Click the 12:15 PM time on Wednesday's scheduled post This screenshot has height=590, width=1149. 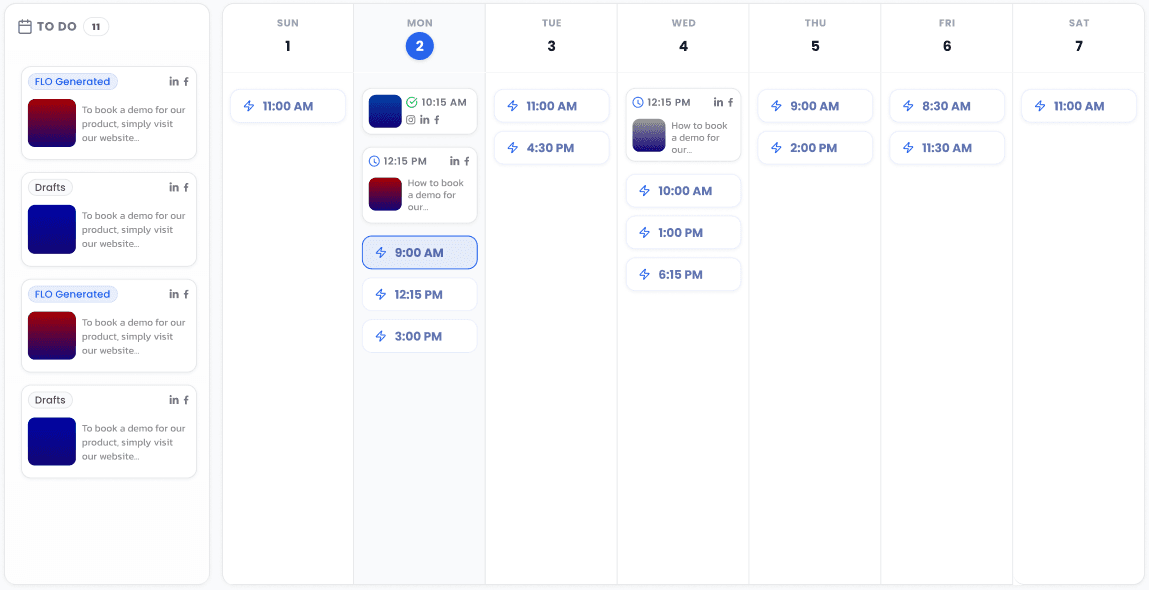pos(669,103)
